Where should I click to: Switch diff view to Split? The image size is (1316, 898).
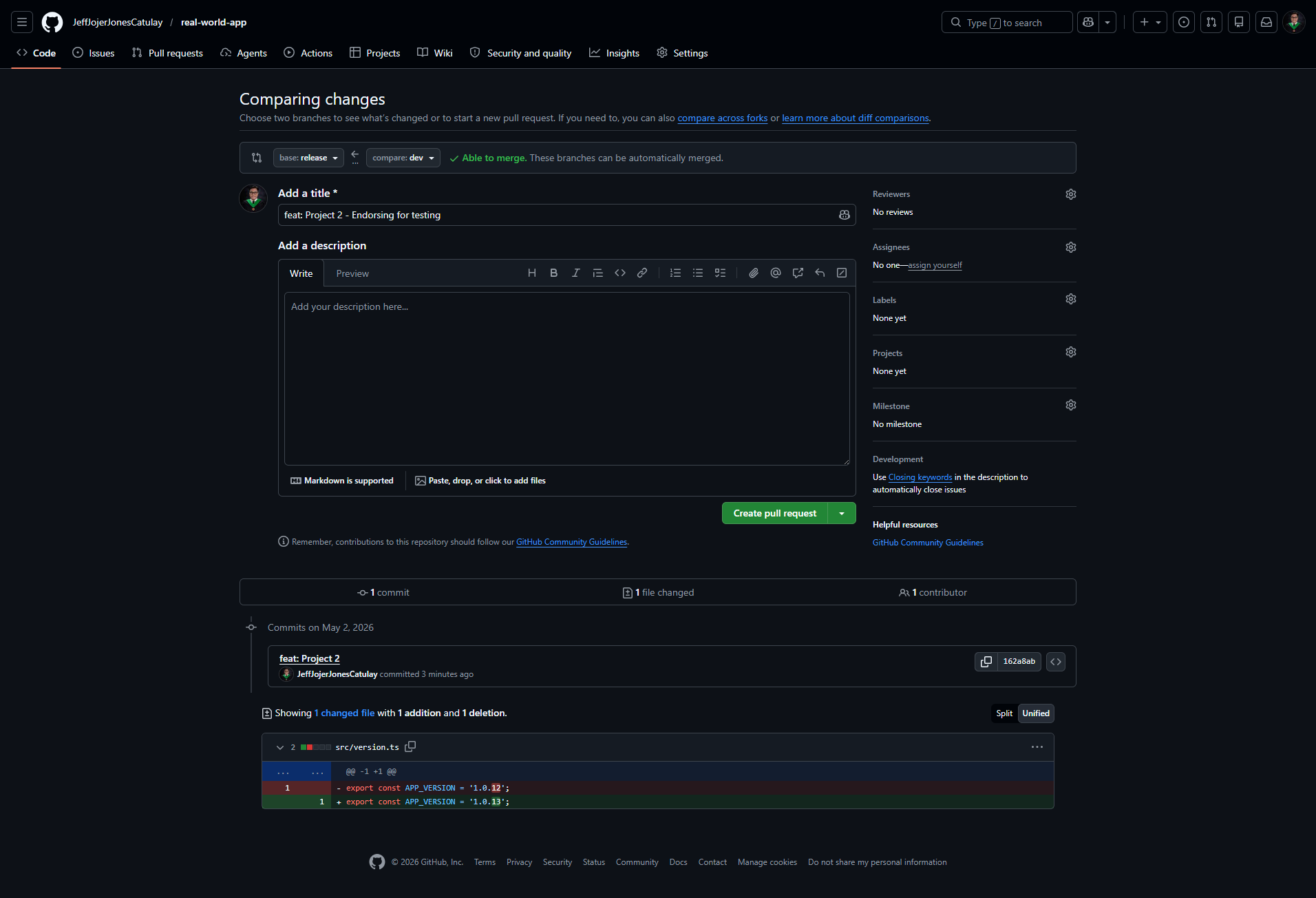click(x=1004, y=713)
